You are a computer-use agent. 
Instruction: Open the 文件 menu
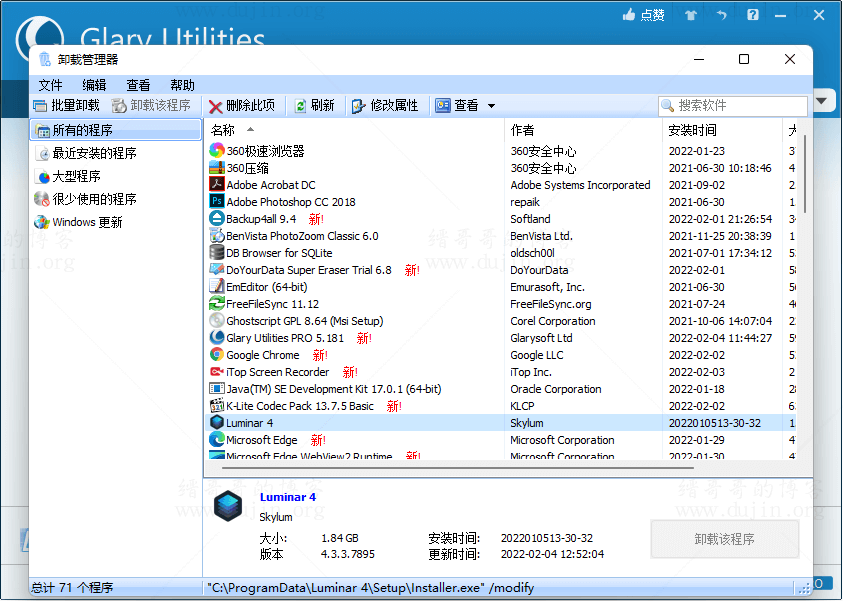point(50,84)
